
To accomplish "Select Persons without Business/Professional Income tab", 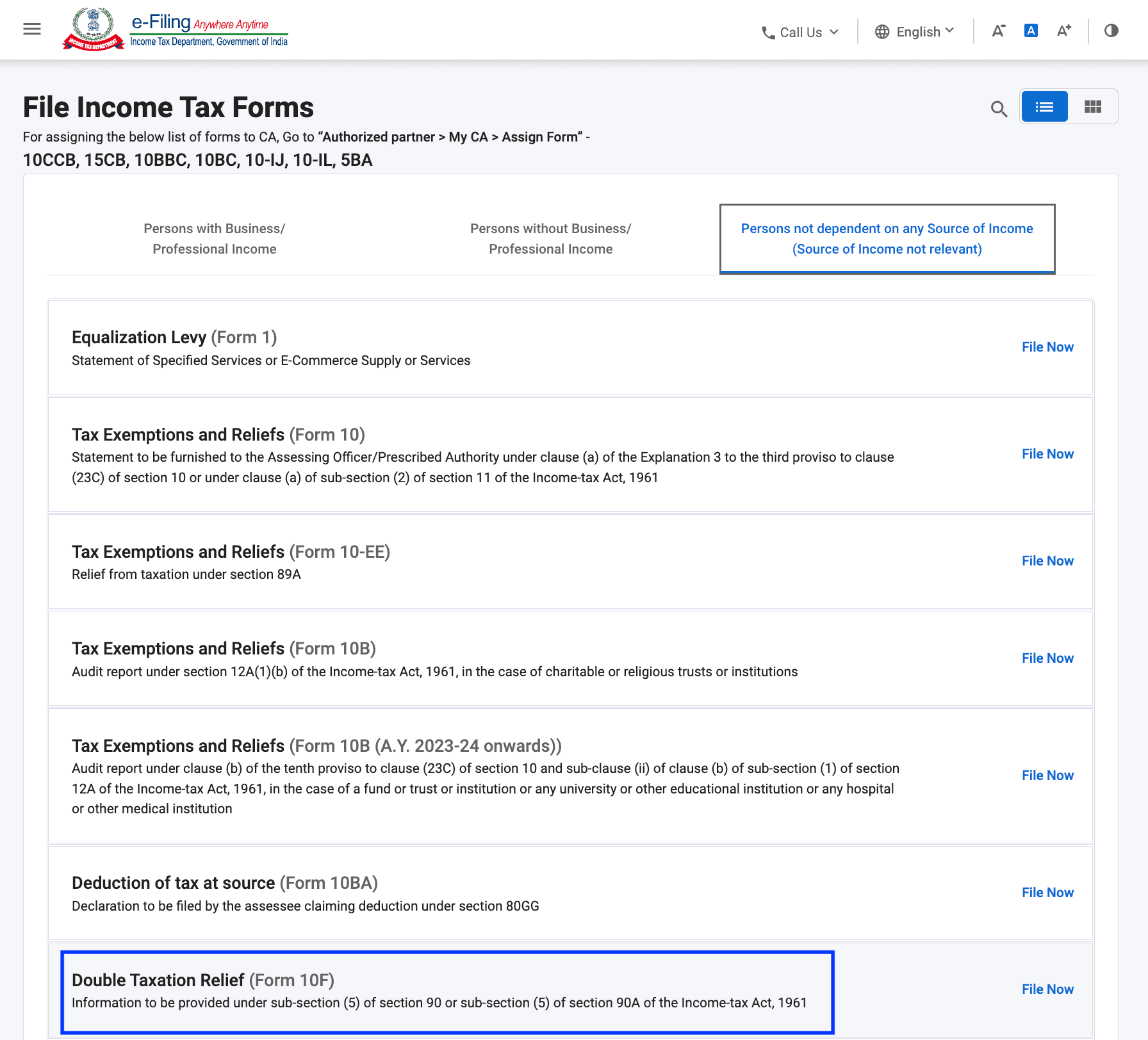I will click(x=550, y=239).
